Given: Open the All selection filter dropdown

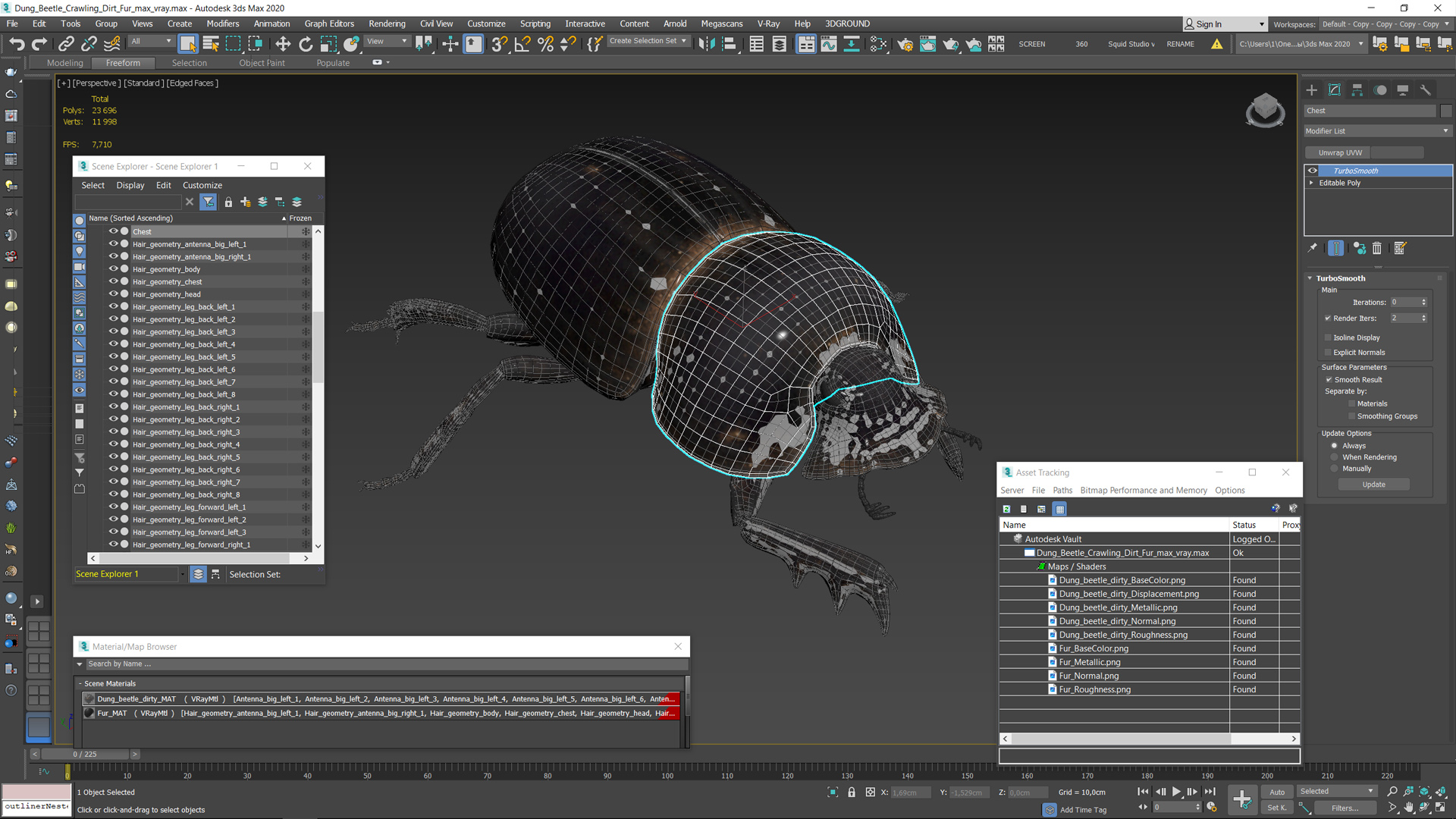Looking at the screenshot, I should (x=151, y=42).
